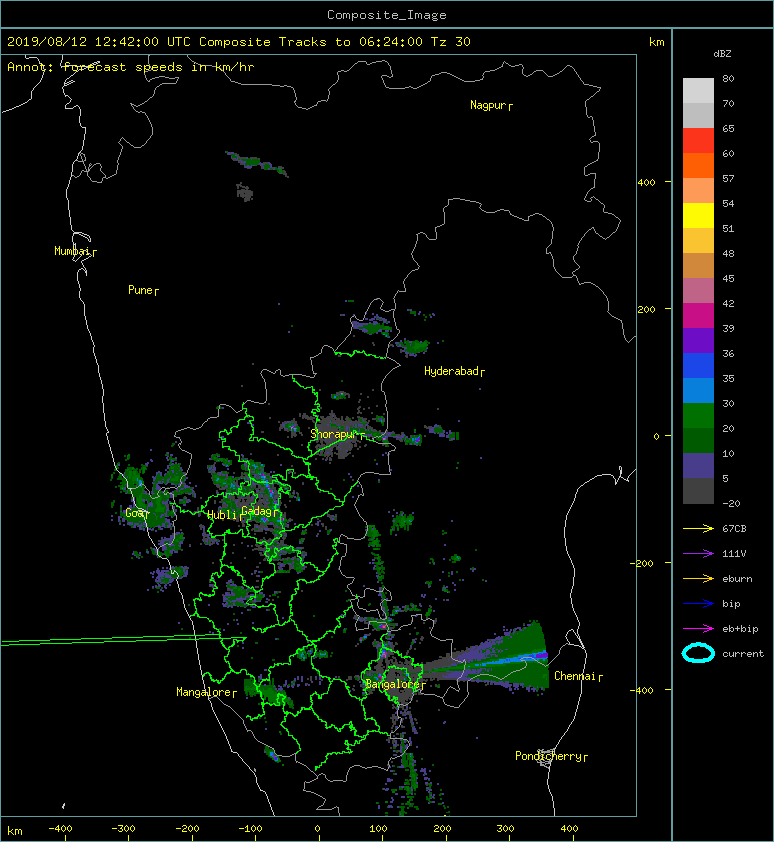
Task: Select the orange swatch between 60 and 57
Action: (x=698, y=166)
